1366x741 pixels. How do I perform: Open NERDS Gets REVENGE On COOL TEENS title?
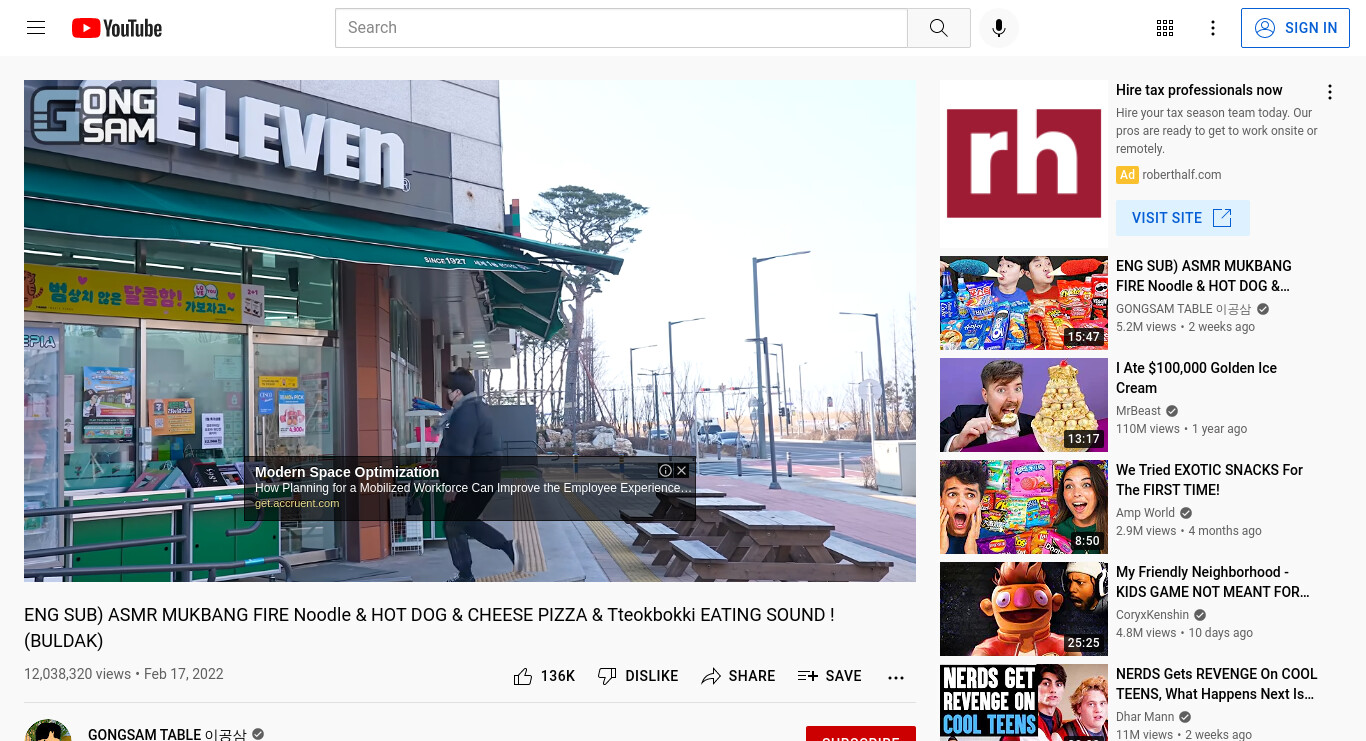click(1217, 684)
